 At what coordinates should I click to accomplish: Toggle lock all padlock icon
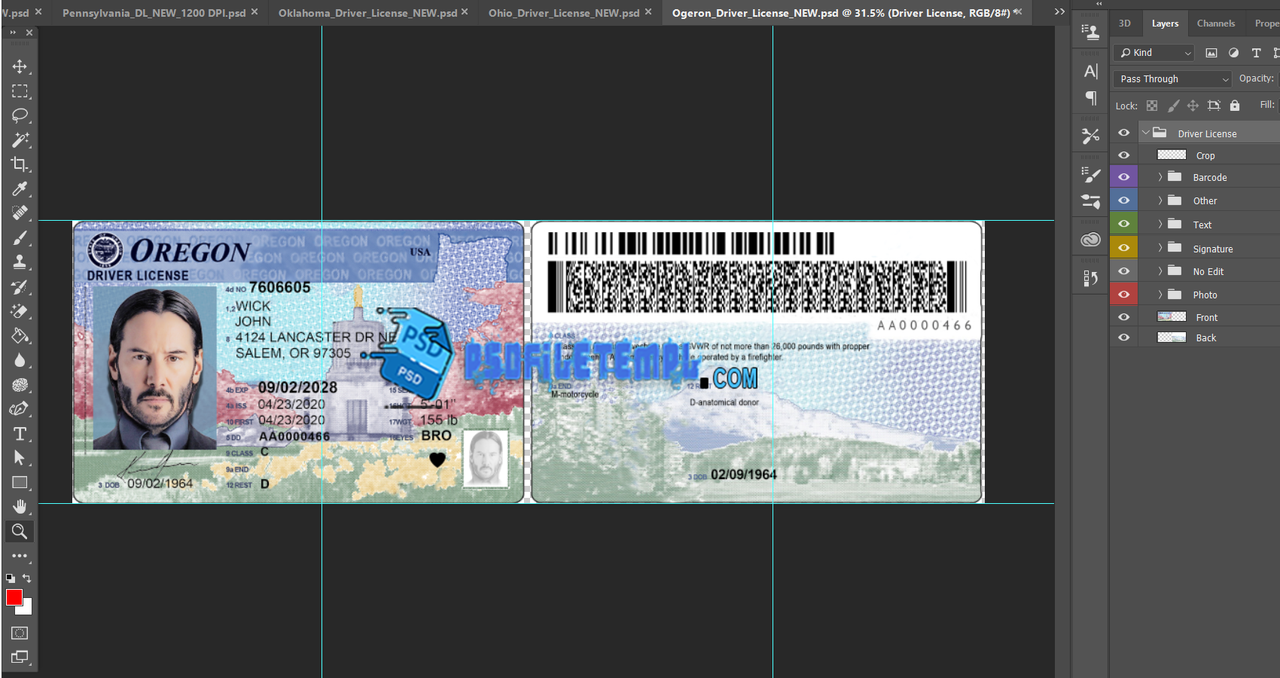1234,105
